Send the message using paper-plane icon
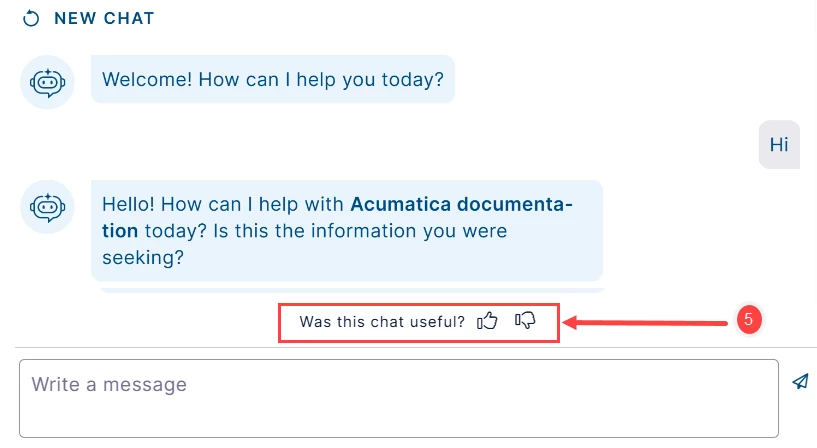This screenshot has height=448, width=817. pyautogui.click(x=800, y=381)
